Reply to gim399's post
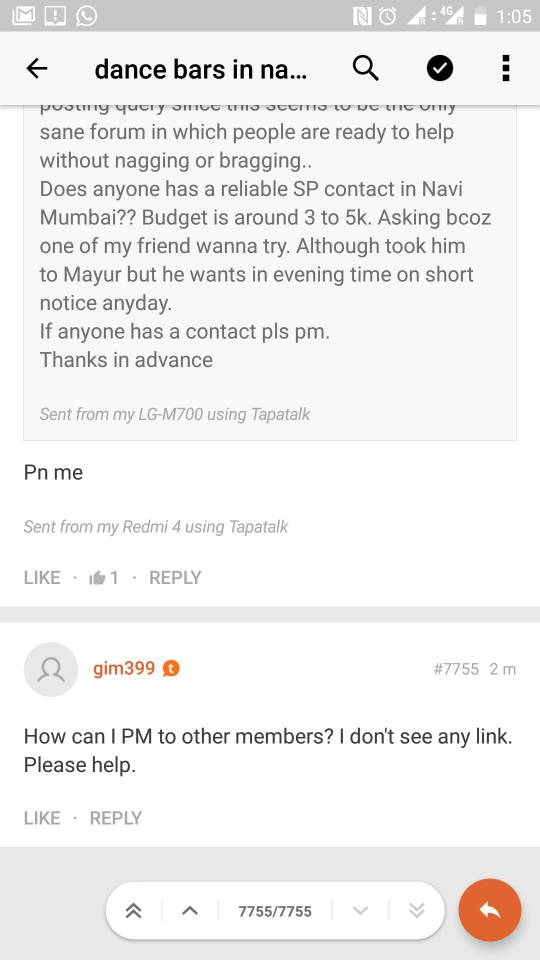Image resolution: width=540 pixels, height=960 pixels. [x=116, y=818]
